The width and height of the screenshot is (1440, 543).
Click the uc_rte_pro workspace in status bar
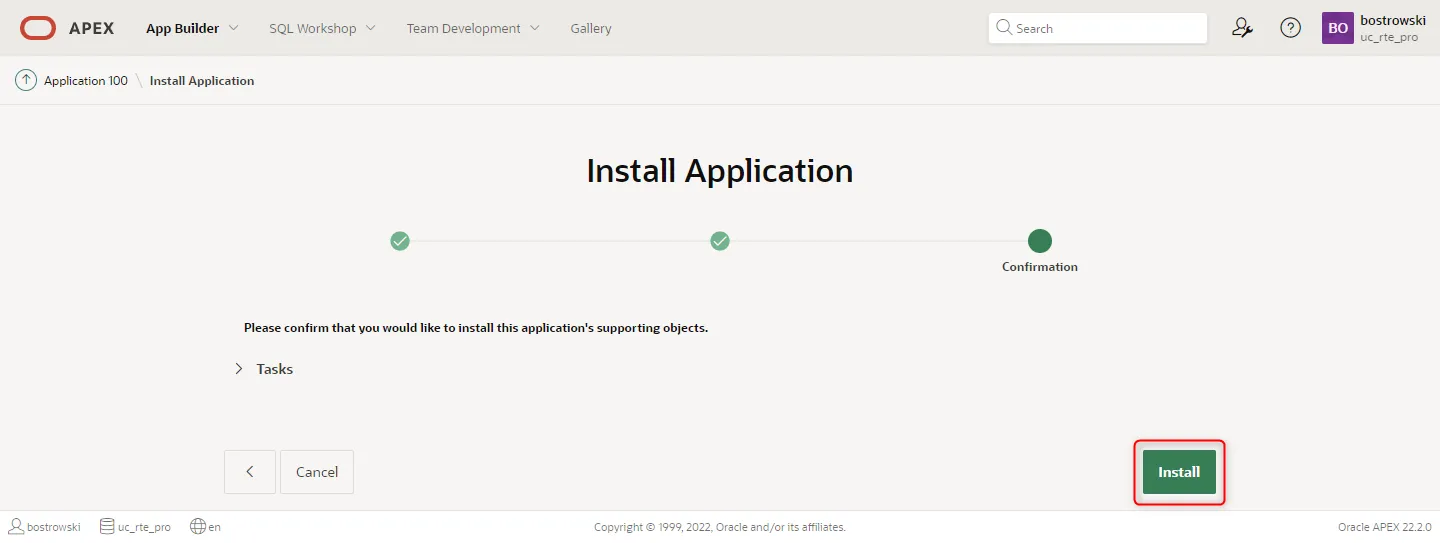click(135, 526)
